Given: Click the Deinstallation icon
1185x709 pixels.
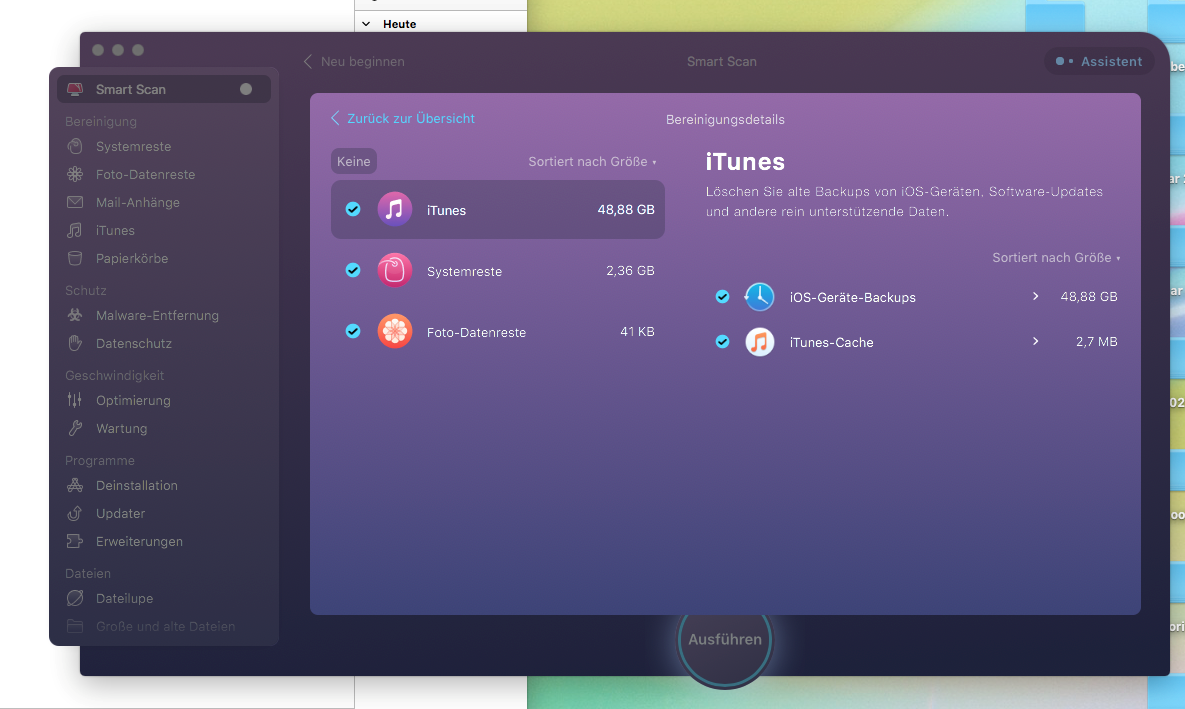Looking at the screenshot, I should (75, 485).
